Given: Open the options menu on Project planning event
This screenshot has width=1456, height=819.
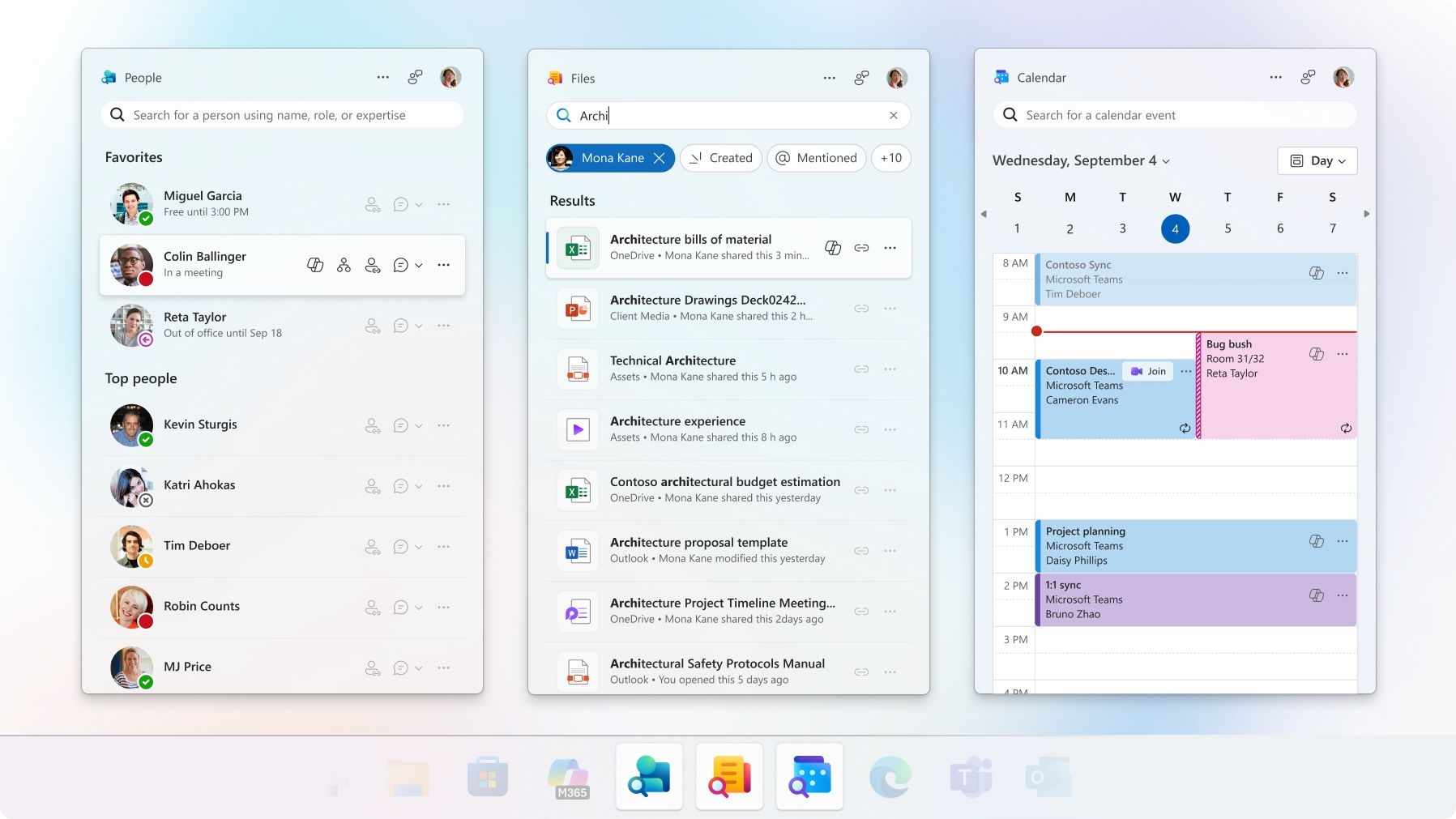Looking at the screenshot, I should pyautogui.click(x=1343, y=542).
